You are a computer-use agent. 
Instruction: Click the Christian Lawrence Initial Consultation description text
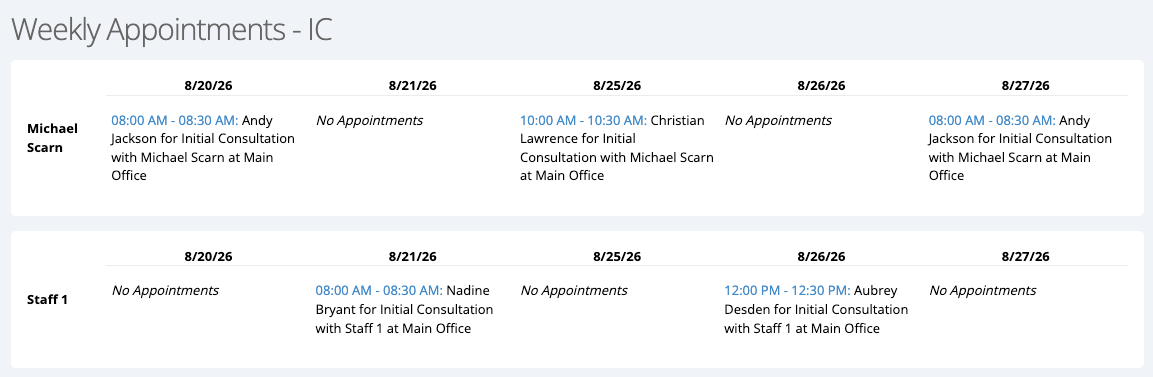[617, 148]
